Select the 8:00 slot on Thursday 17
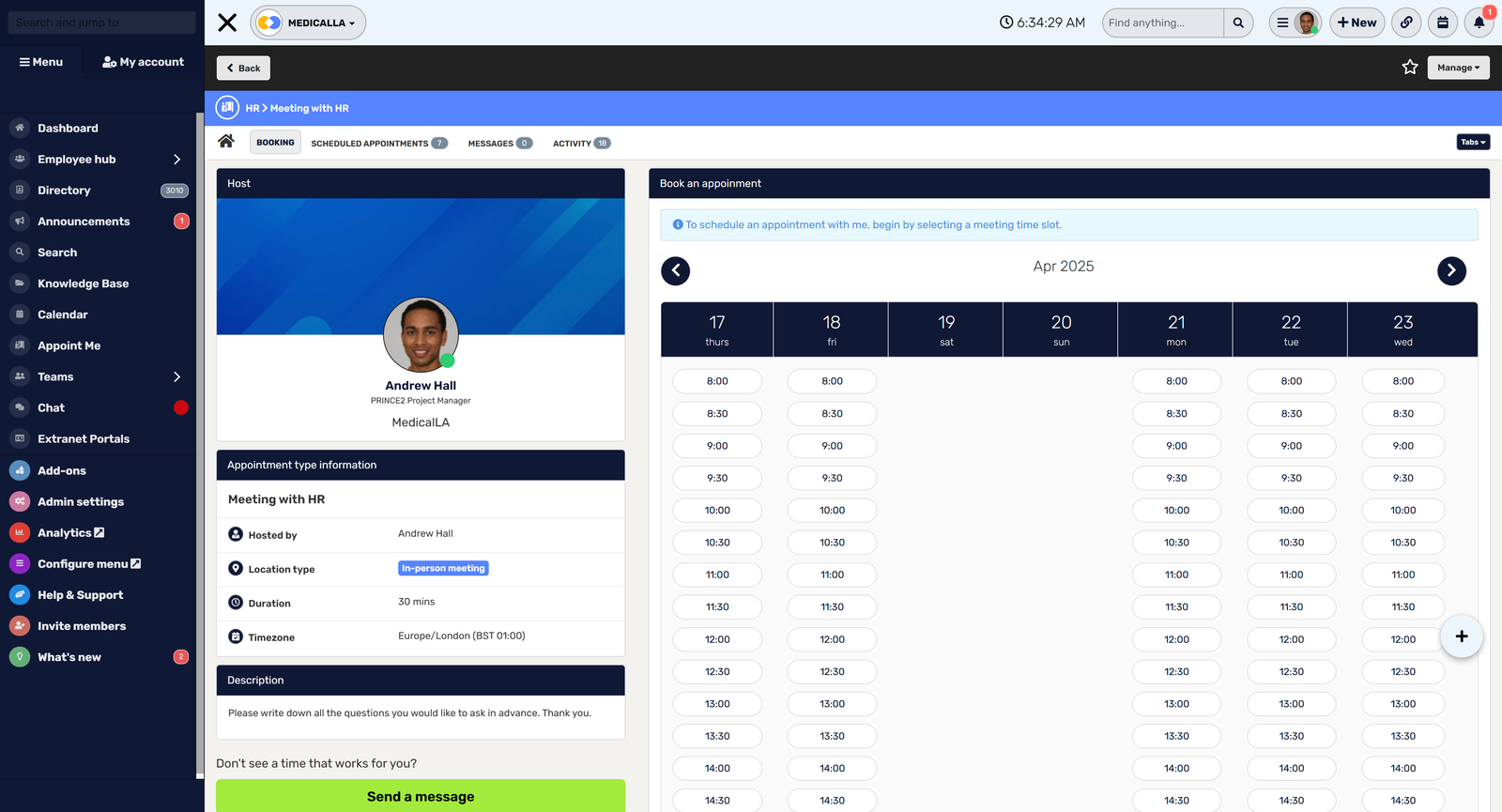The width and height of the screenshot is (1502, 812). [x=717, y=381]
